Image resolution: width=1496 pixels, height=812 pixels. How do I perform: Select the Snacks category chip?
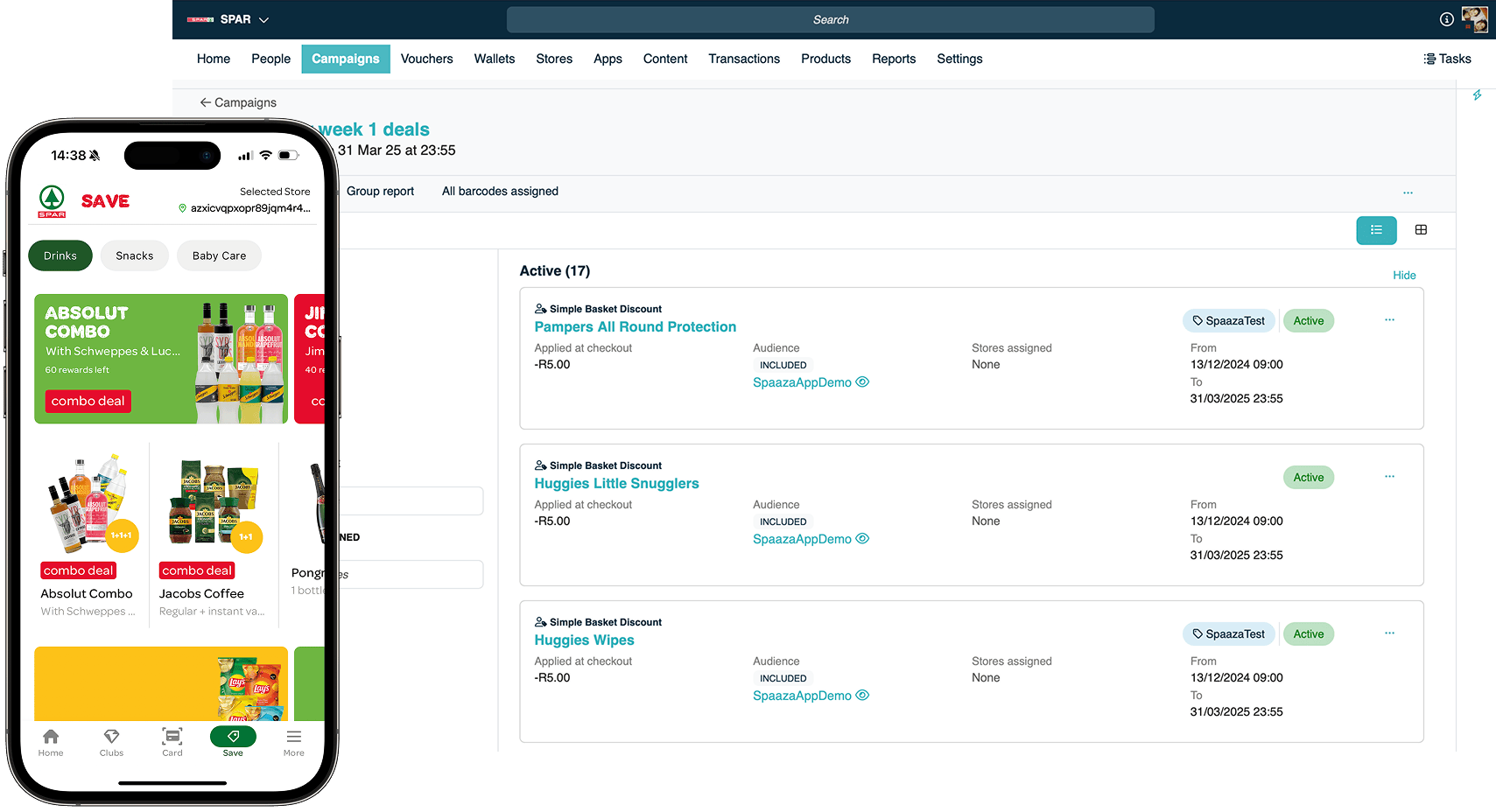click(135, 255)
